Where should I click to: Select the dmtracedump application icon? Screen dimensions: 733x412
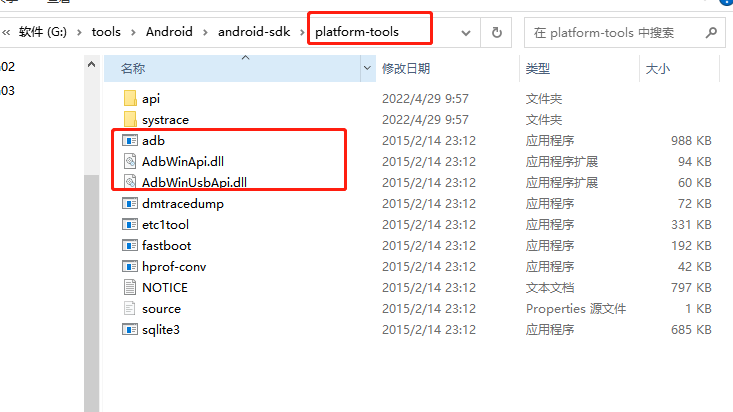129,203
